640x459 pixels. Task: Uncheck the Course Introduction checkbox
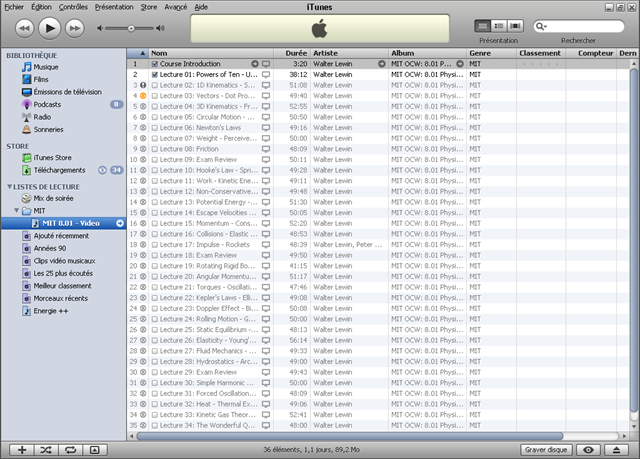click(x=155, y=64)
